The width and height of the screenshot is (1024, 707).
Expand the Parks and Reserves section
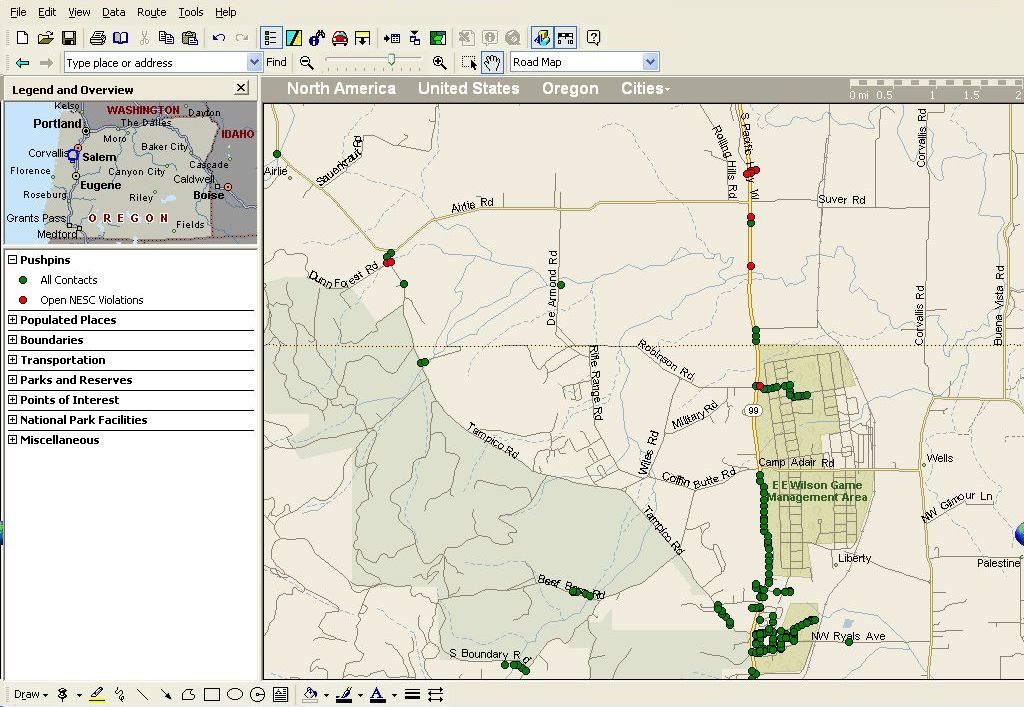coord(13,380)
